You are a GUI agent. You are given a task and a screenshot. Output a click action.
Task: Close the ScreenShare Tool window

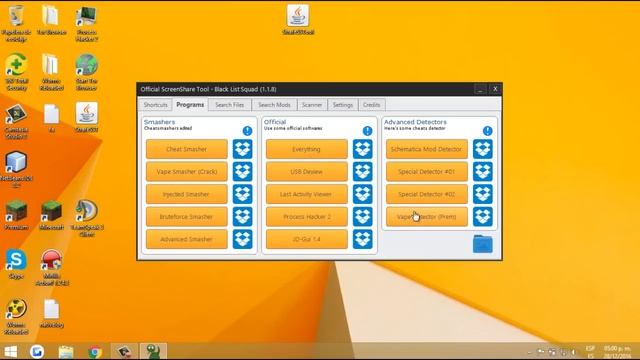pos(495,89)
